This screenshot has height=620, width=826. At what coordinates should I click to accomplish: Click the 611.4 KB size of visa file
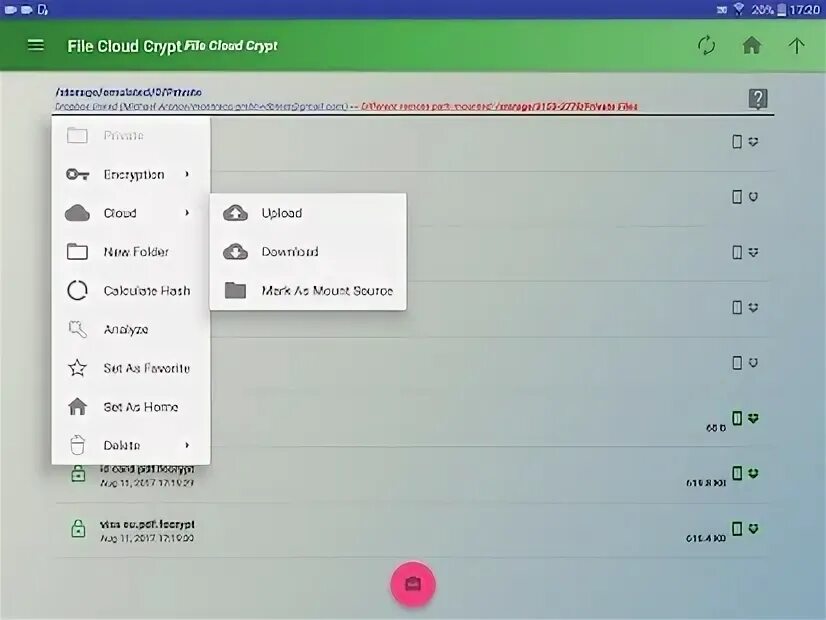tap(706, 538)
